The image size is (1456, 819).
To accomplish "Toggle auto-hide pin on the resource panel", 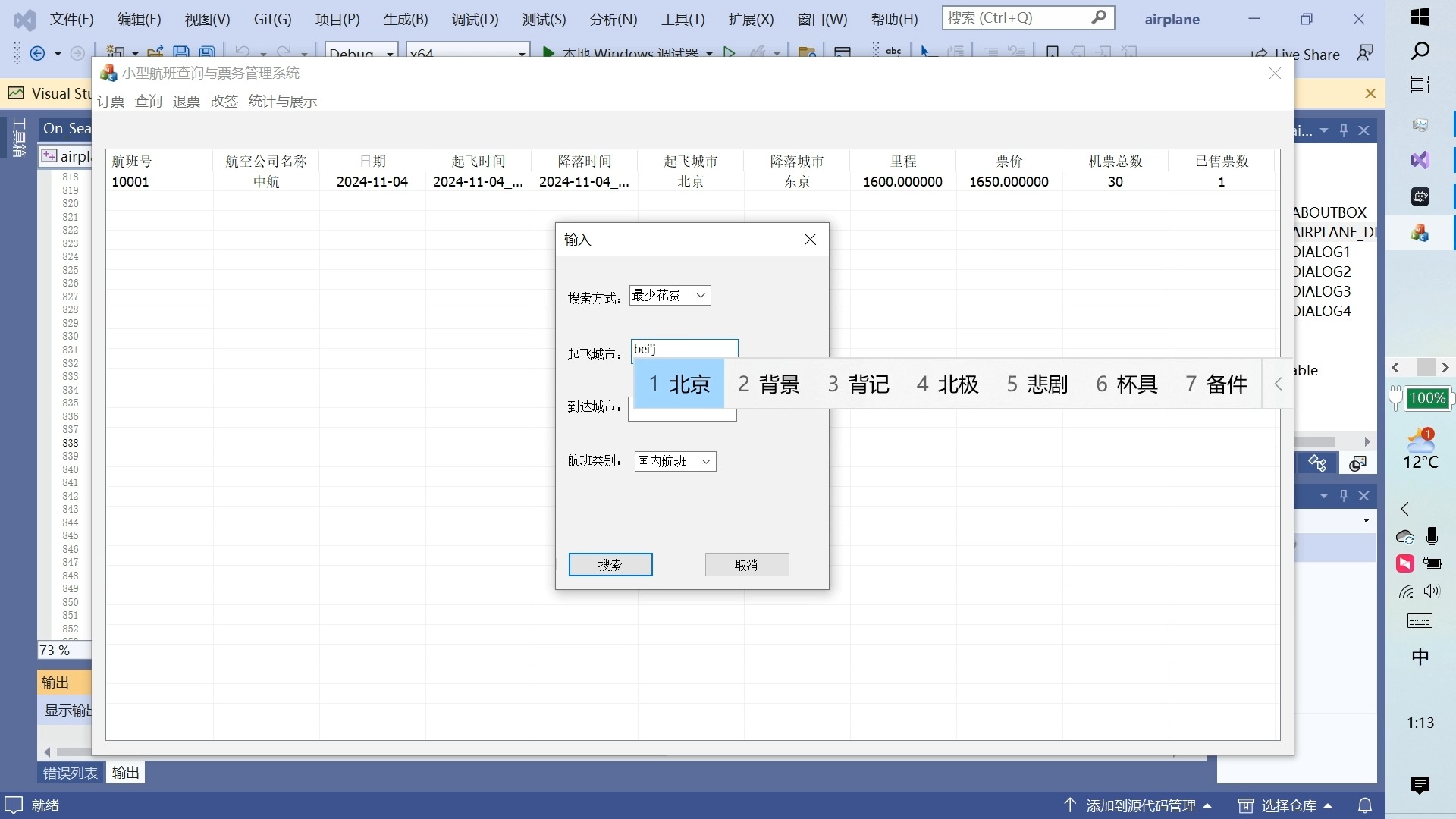I will pos(1344,130).
